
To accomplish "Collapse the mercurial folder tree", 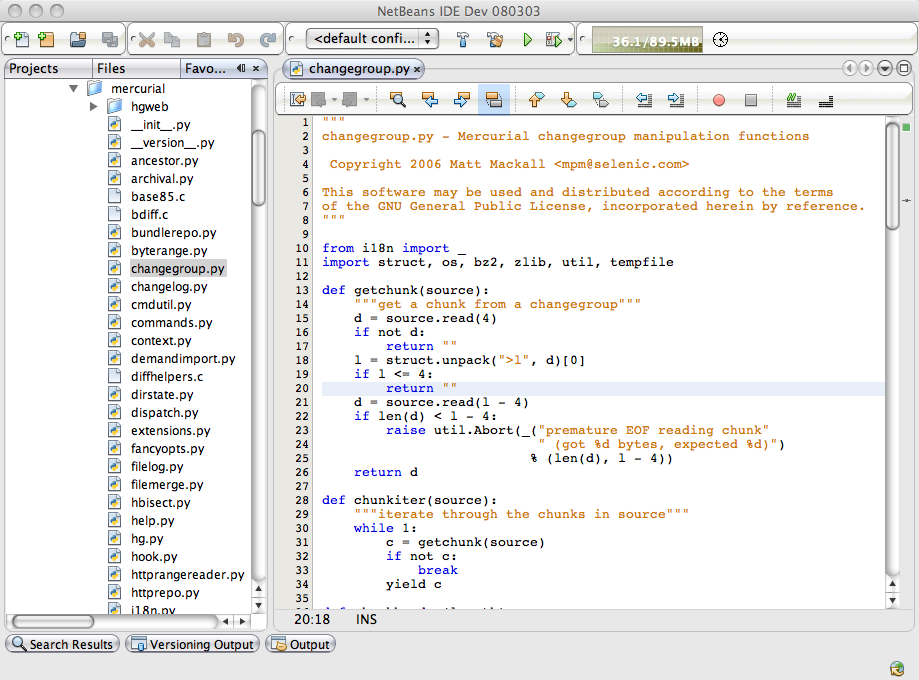I will pyautogui.click(x=73, y=88).
